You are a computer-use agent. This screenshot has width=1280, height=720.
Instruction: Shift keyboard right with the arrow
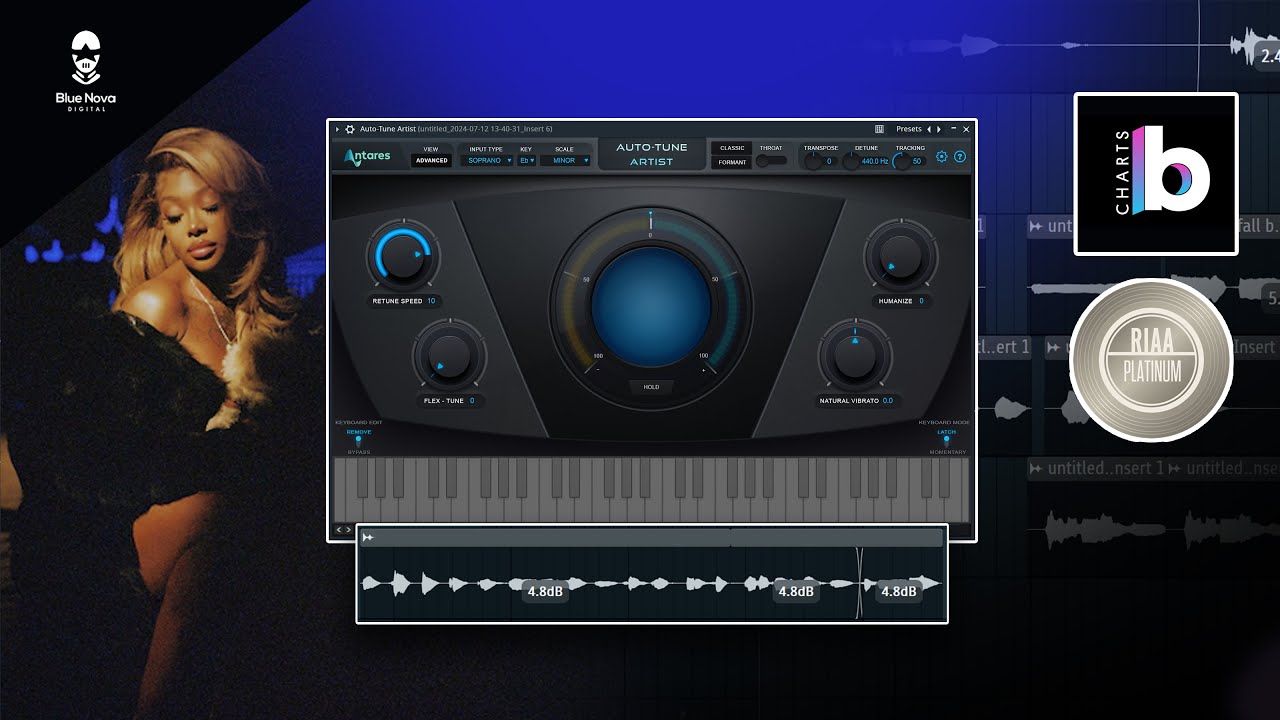[x=349, y=530]
